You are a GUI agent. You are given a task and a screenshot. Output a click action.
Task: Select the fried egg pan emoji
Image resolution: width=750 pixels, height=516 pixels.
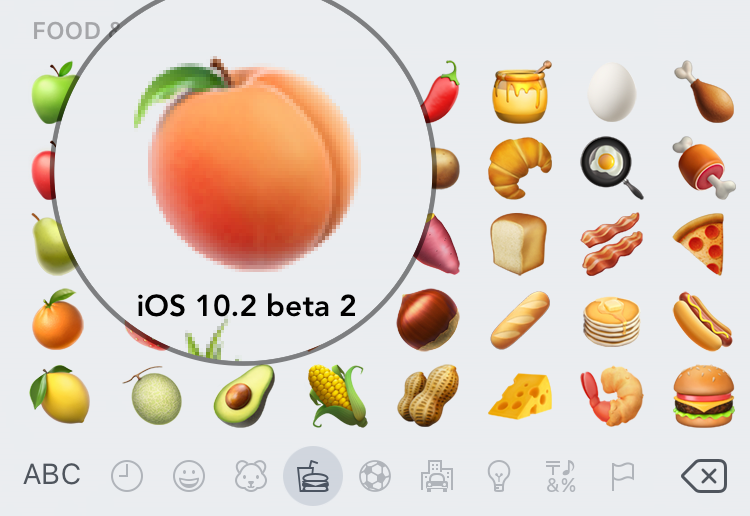pyautogui.click(x=611, y=167)
